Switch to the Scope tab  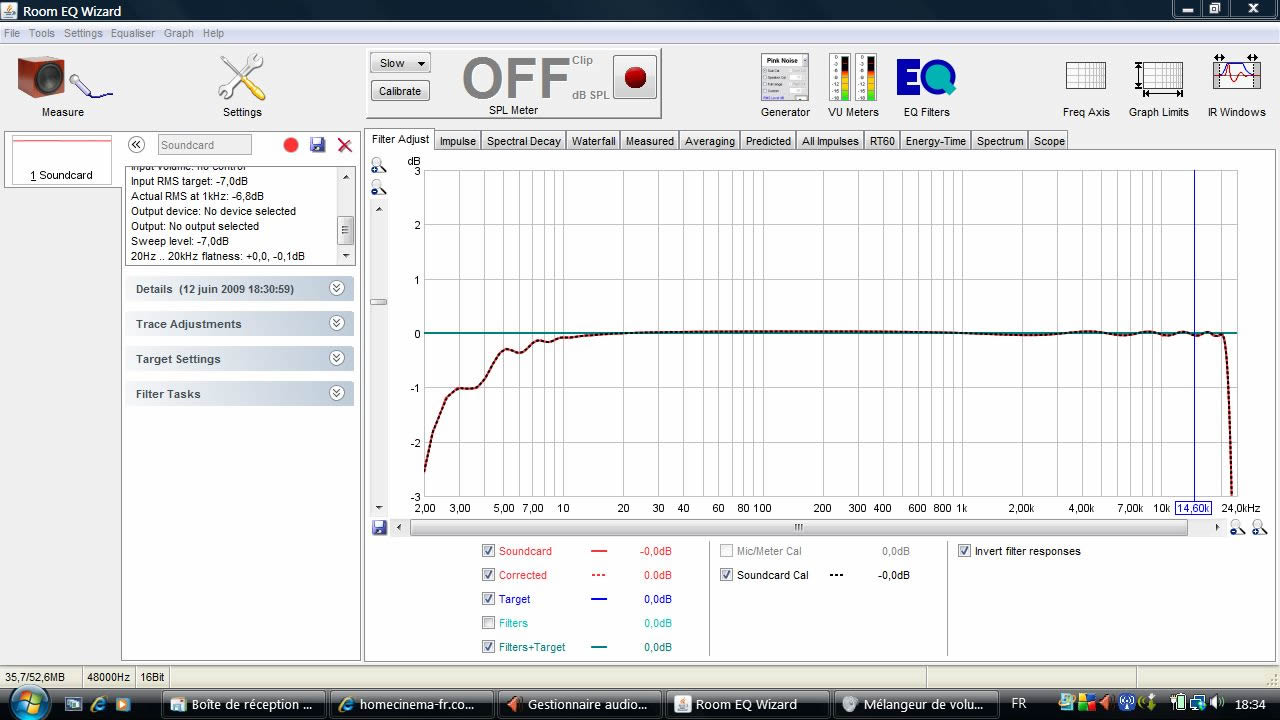[x=1049, y=141]
